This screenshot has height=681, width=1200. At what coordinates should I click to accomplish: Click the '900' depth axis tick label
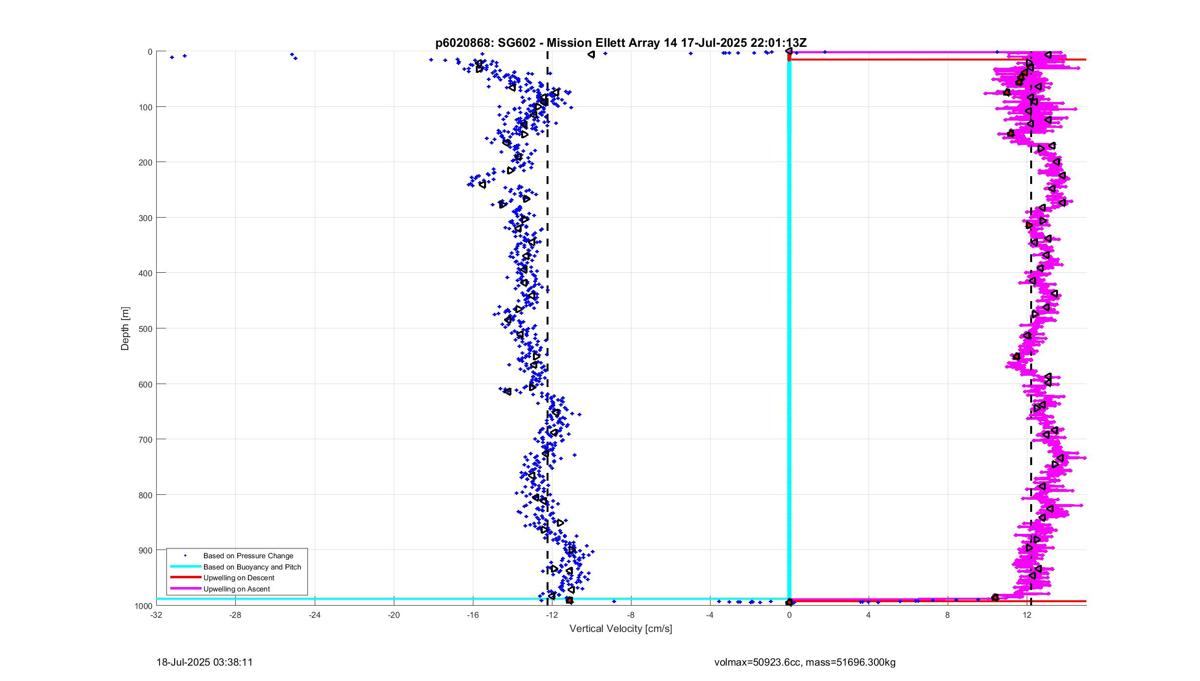click(144, 550)
